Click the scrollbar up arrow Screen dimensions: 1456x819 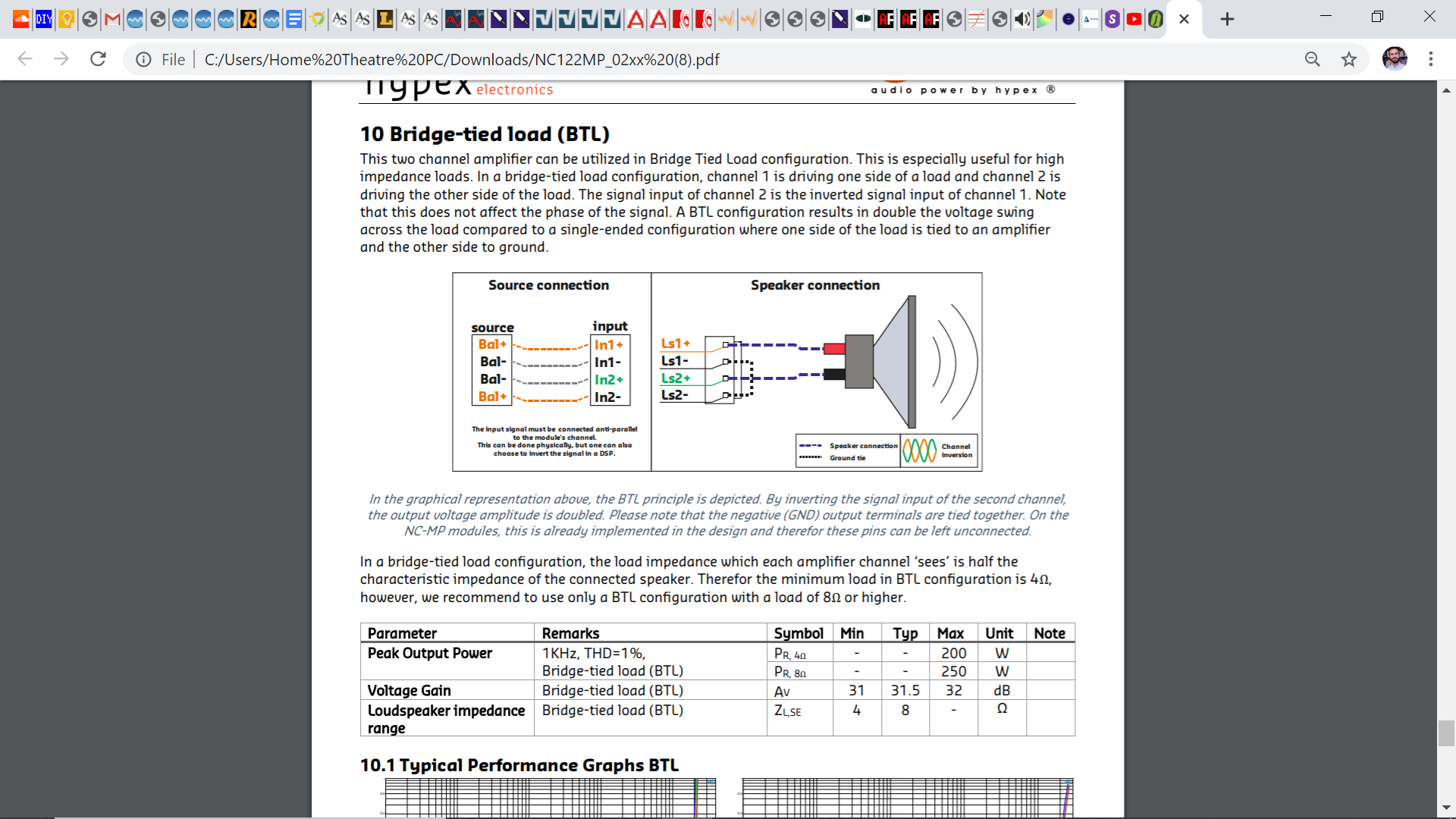(x=1446, y=89)
